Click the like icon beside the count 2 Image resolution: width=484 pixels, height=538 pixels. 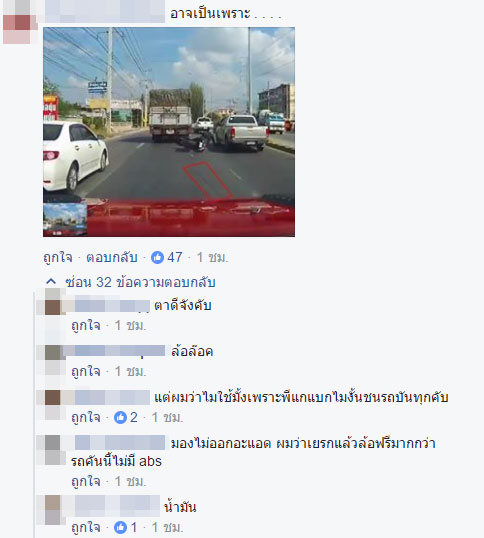[120, 417]
